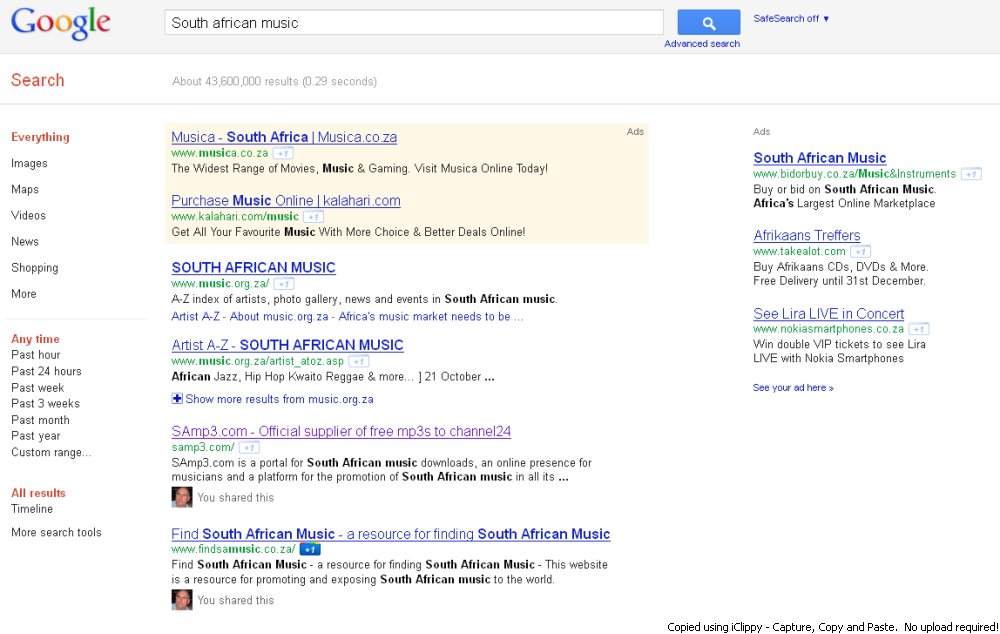The image size is (1000, 634).
Task: Open Advanced search link
Action: pyautogui.click(x=702, y=43)
